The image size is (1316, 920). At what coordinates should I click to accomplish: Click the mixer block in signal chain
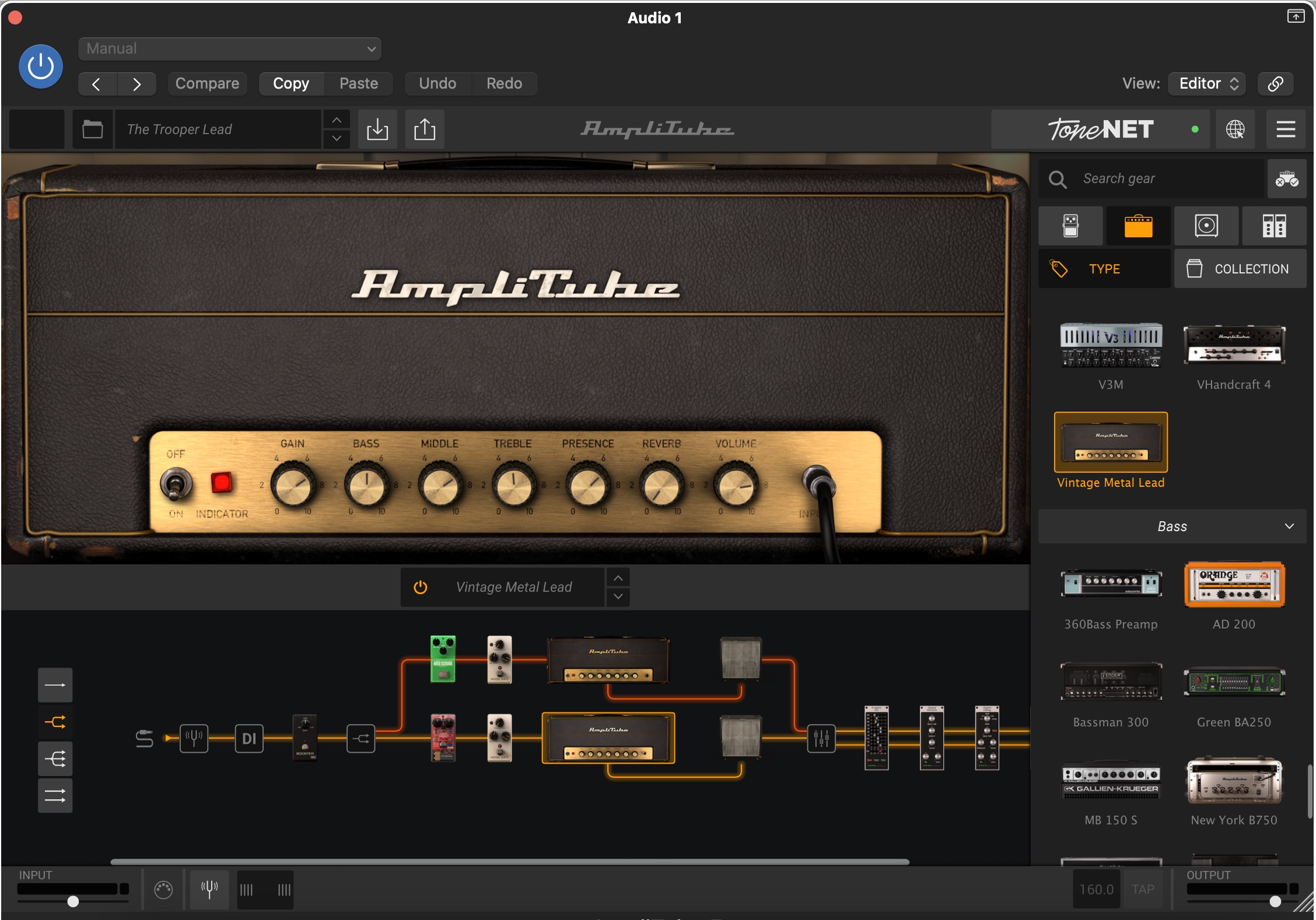point(821,739)
